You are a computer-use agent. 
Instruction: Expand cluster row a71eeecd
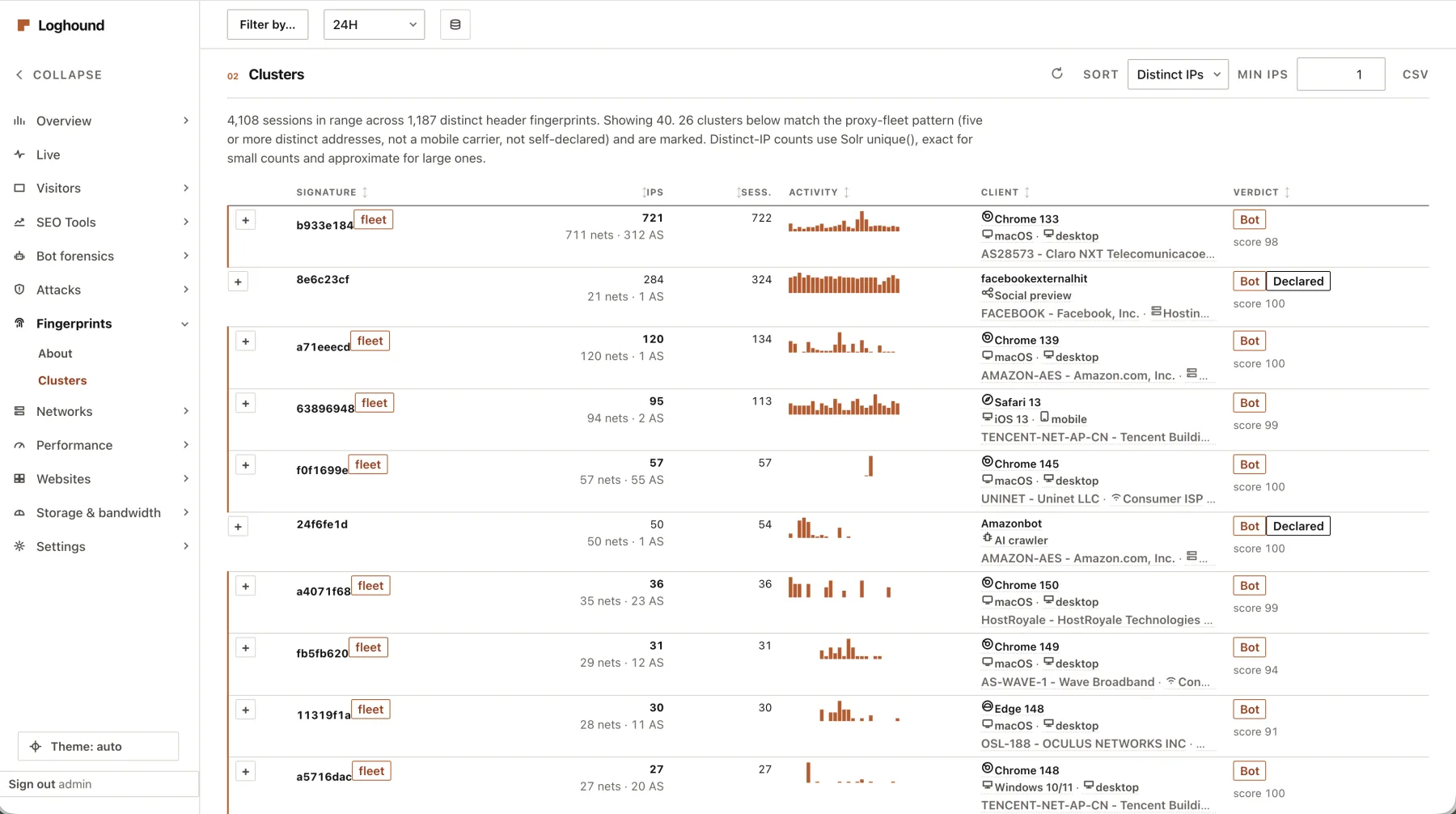point(246,341)
